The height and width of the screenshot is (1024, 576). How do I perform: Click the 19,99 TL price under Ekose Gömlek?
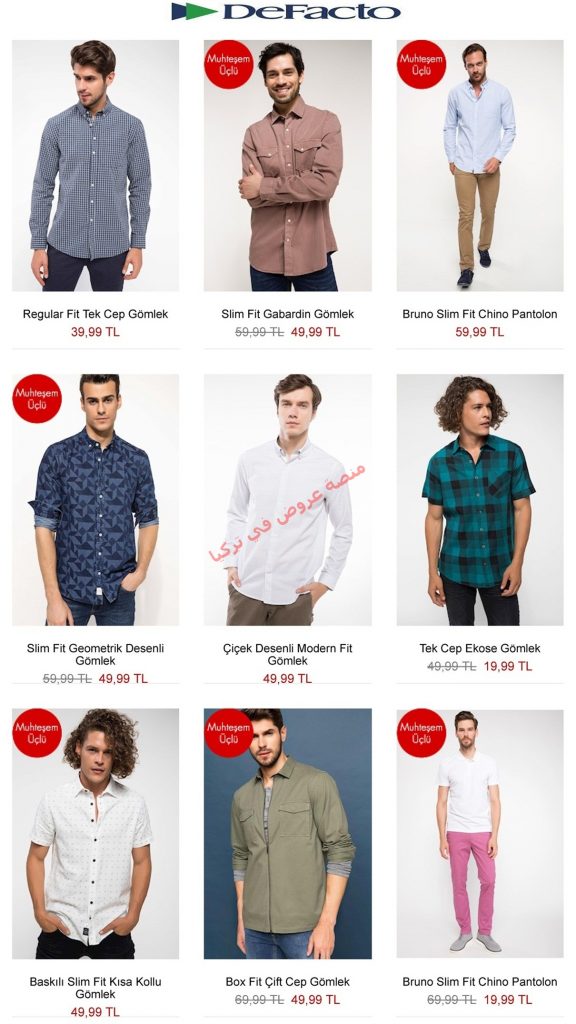[x=508, y=666]
